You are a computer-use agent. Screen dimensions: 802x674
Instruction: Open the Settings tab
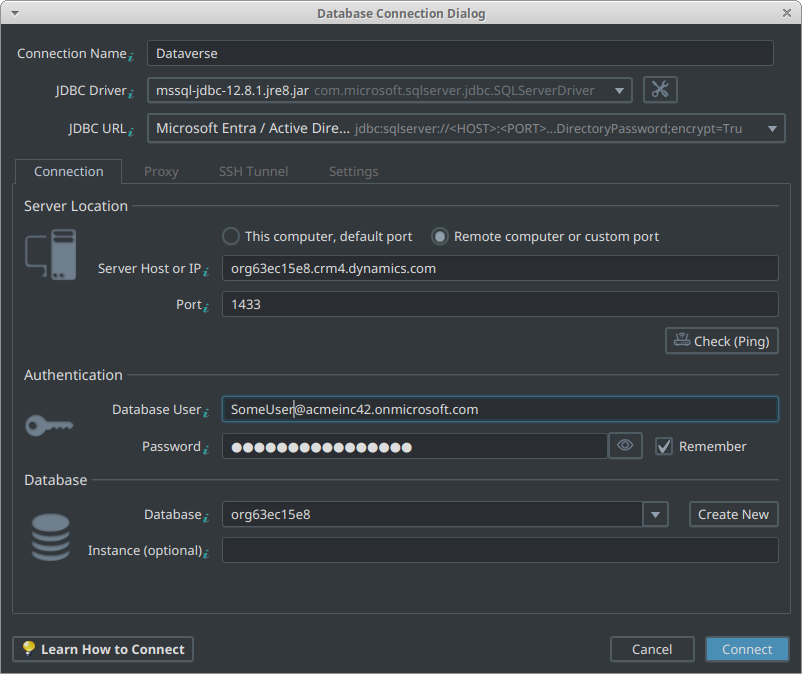tap(353, 171)
